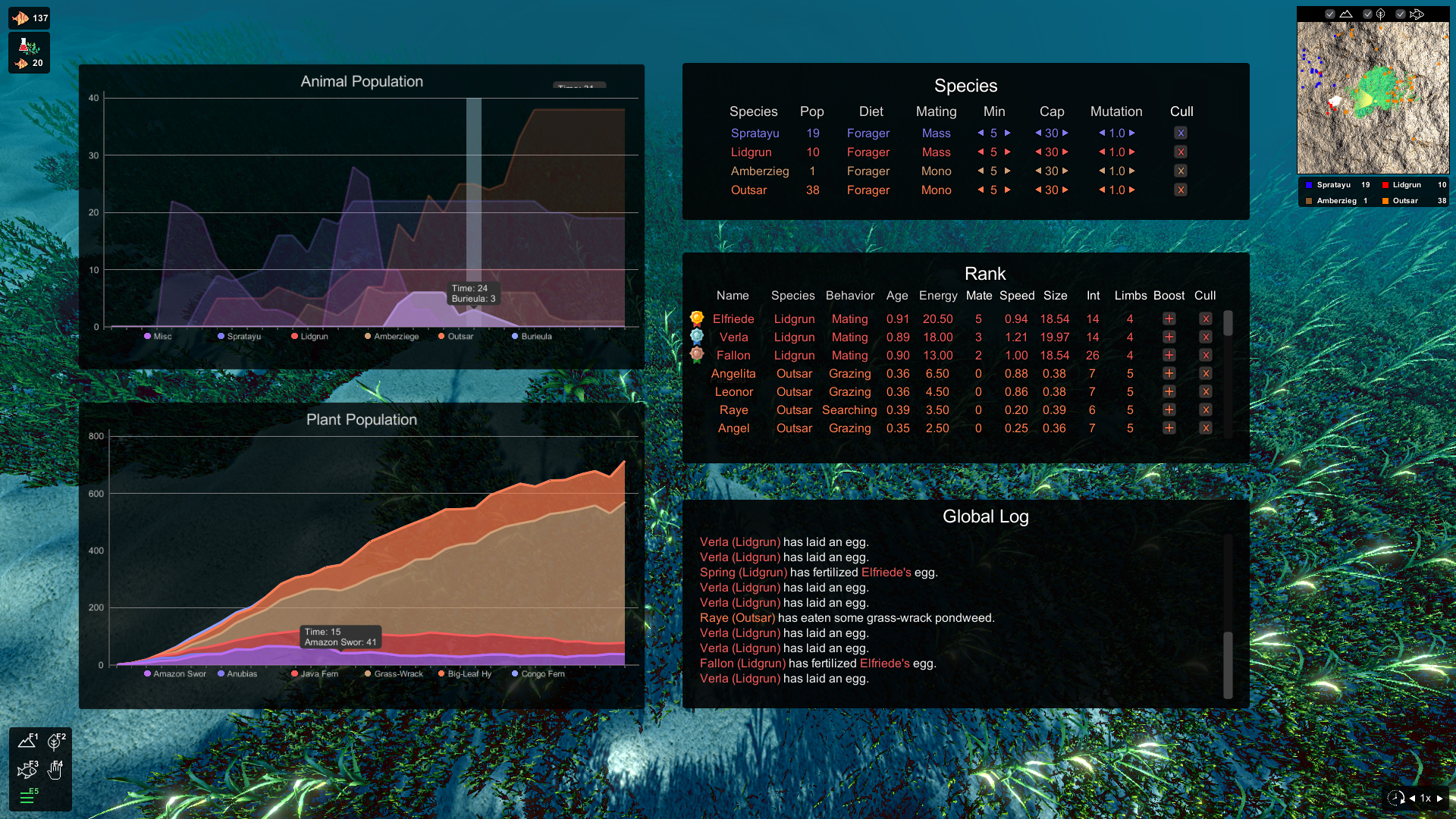The height and width of the screenshot is (819, 1456).
Task: Toggle terrain visibility checkbox on minimap
Action: (1329, 14)
